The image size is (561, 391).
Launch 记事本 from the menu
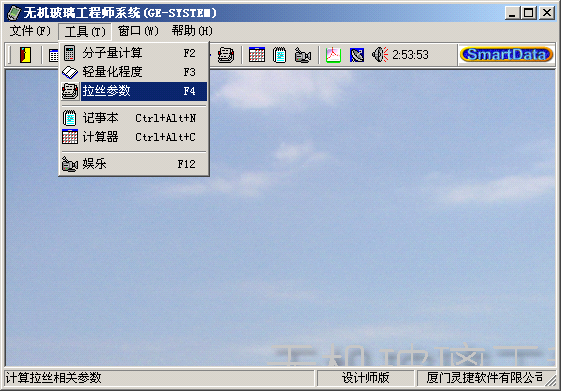coord(133,118)
